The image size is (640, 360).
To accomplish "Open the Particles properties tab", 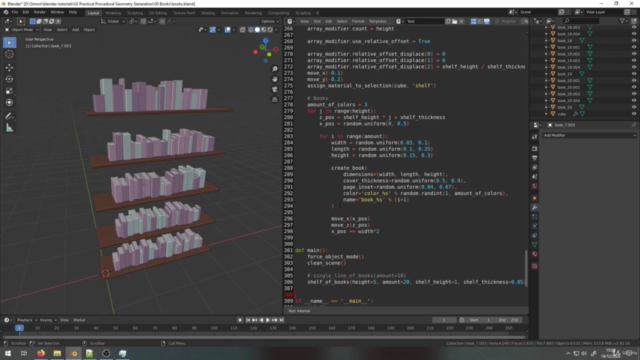I will pyautogui.click(x=535, y=217).
